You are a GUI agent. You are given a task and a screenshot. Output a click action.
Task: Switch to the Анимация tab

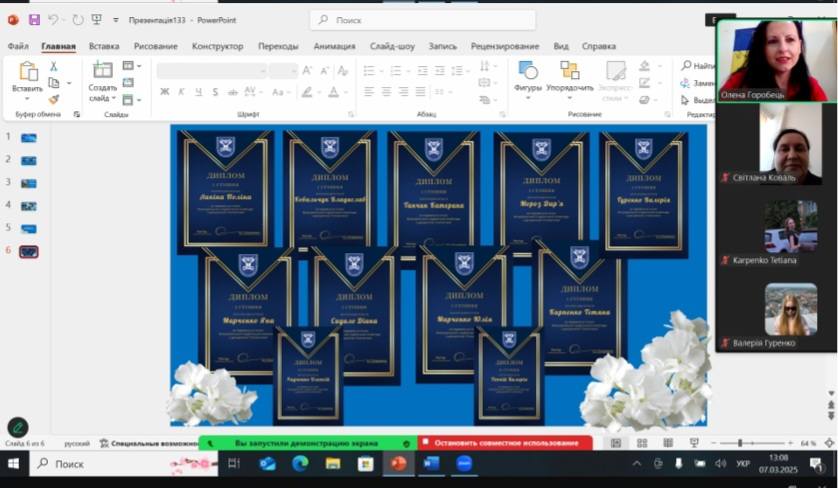(x=333, y=46)
